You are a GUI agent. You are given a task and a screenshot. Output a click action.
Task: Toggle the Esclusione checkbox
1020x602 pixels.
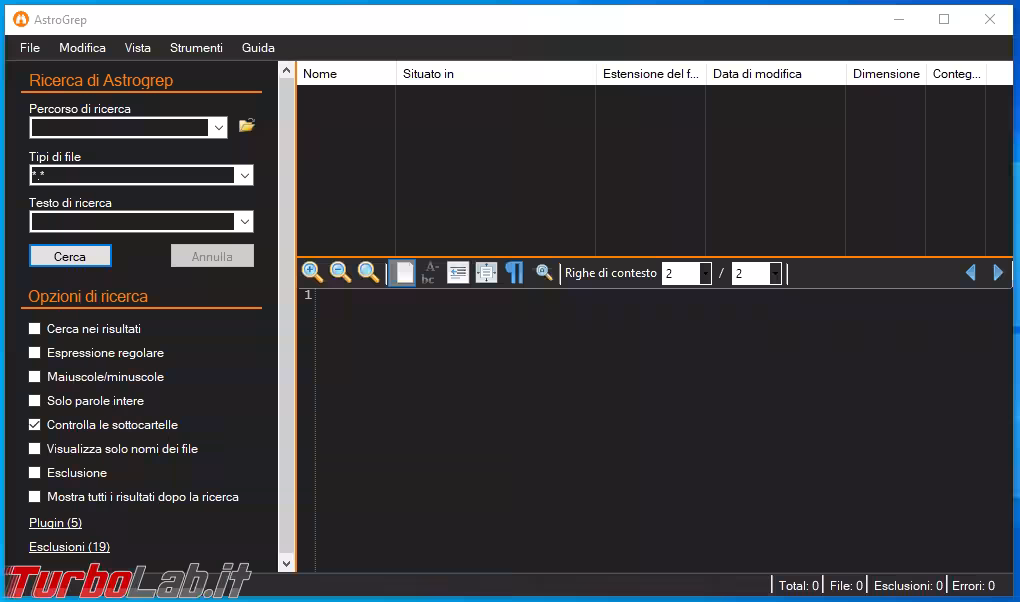pyautogui.click(x=34, y=472)
